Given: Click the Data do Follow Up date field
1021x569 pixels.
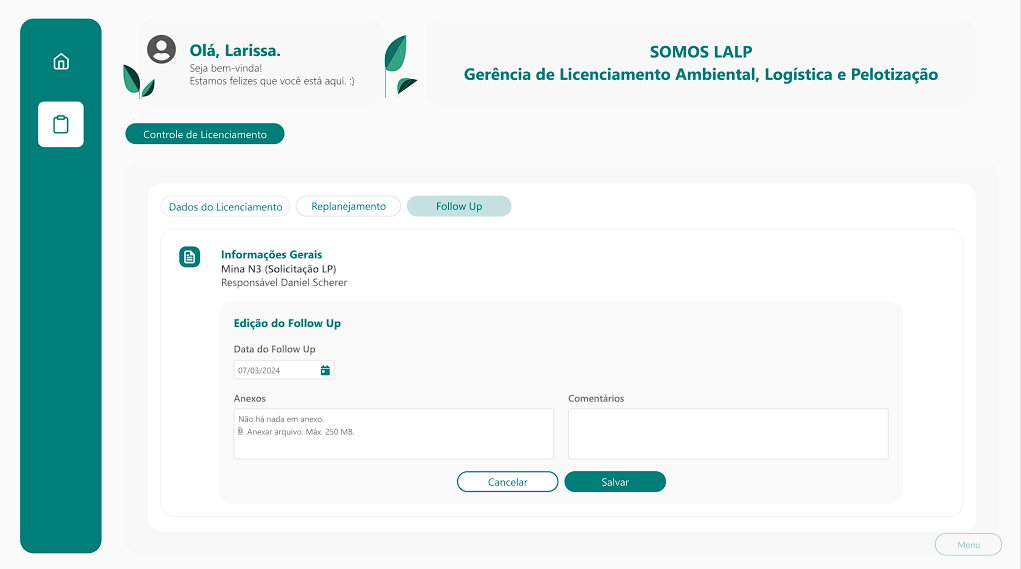Looking at the screenshot, I should pos(284,370).
